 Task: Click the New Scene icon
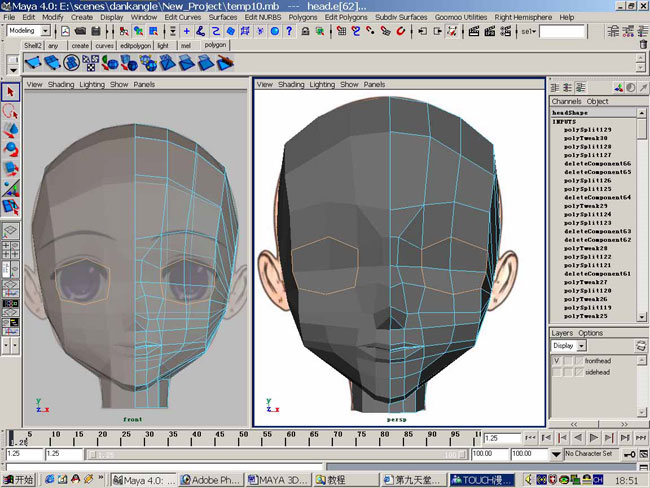click(x=65, y=31)
